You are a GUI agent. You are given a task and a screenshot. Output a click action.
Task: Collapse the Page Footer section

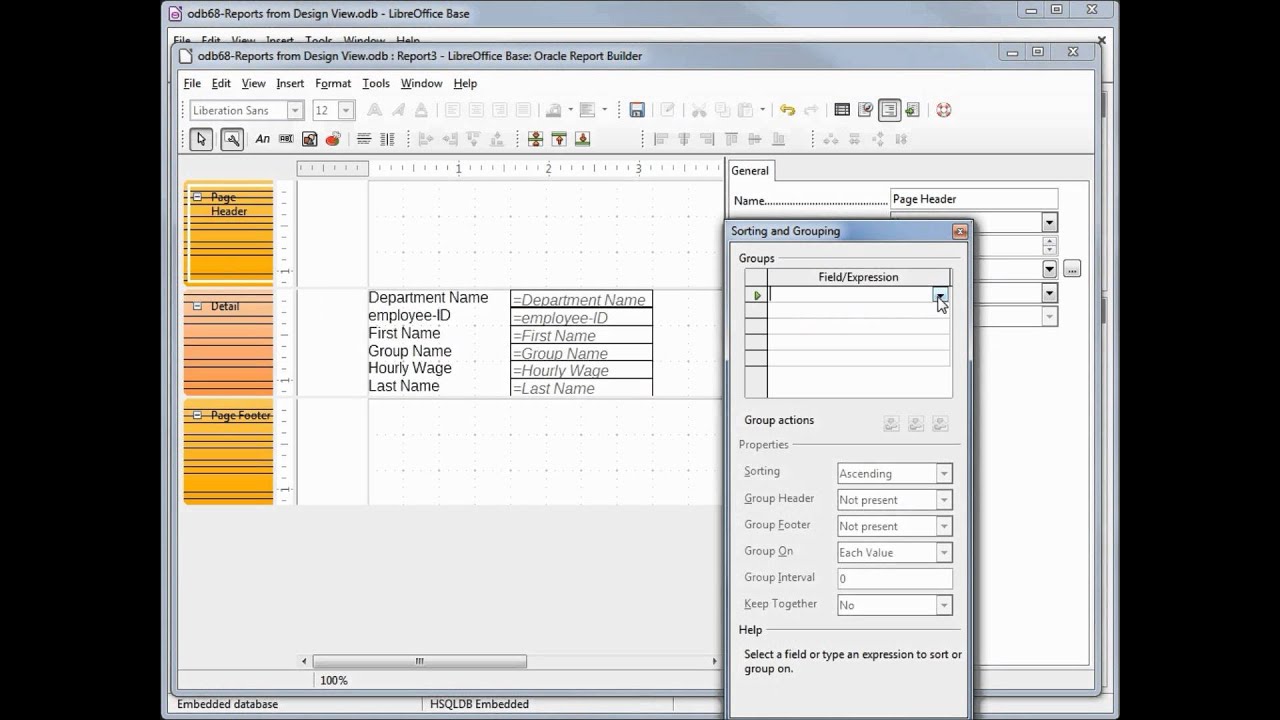pyautogui.click(x=197, y=415)
